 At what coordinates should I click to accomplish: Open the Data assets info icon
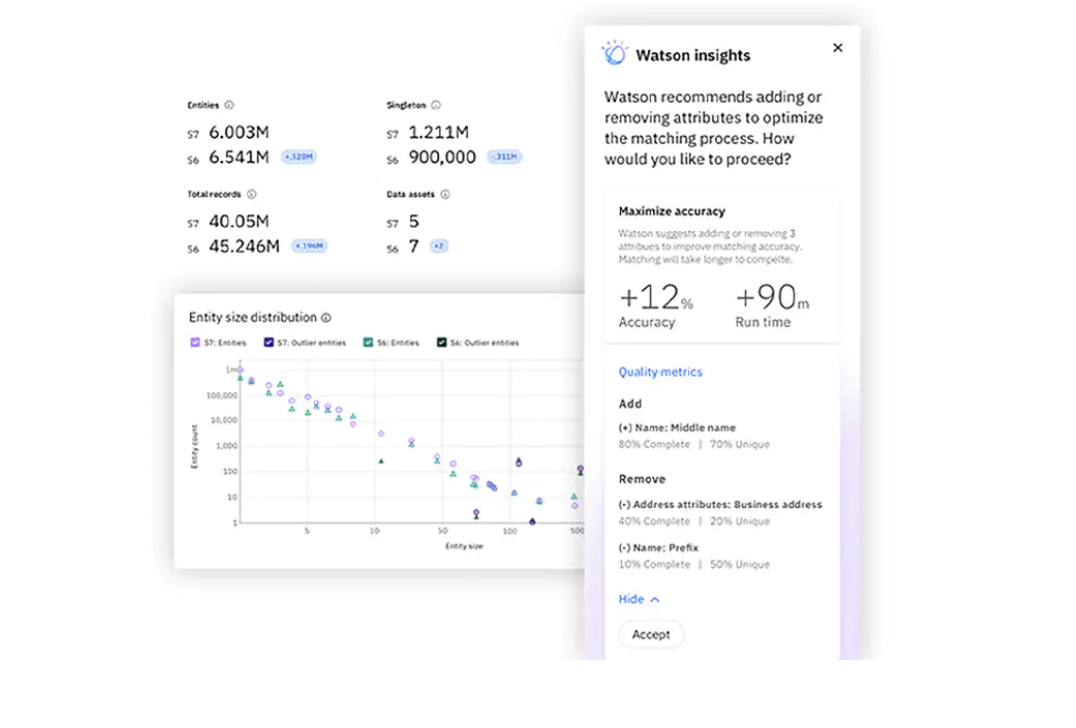point(443,194)
